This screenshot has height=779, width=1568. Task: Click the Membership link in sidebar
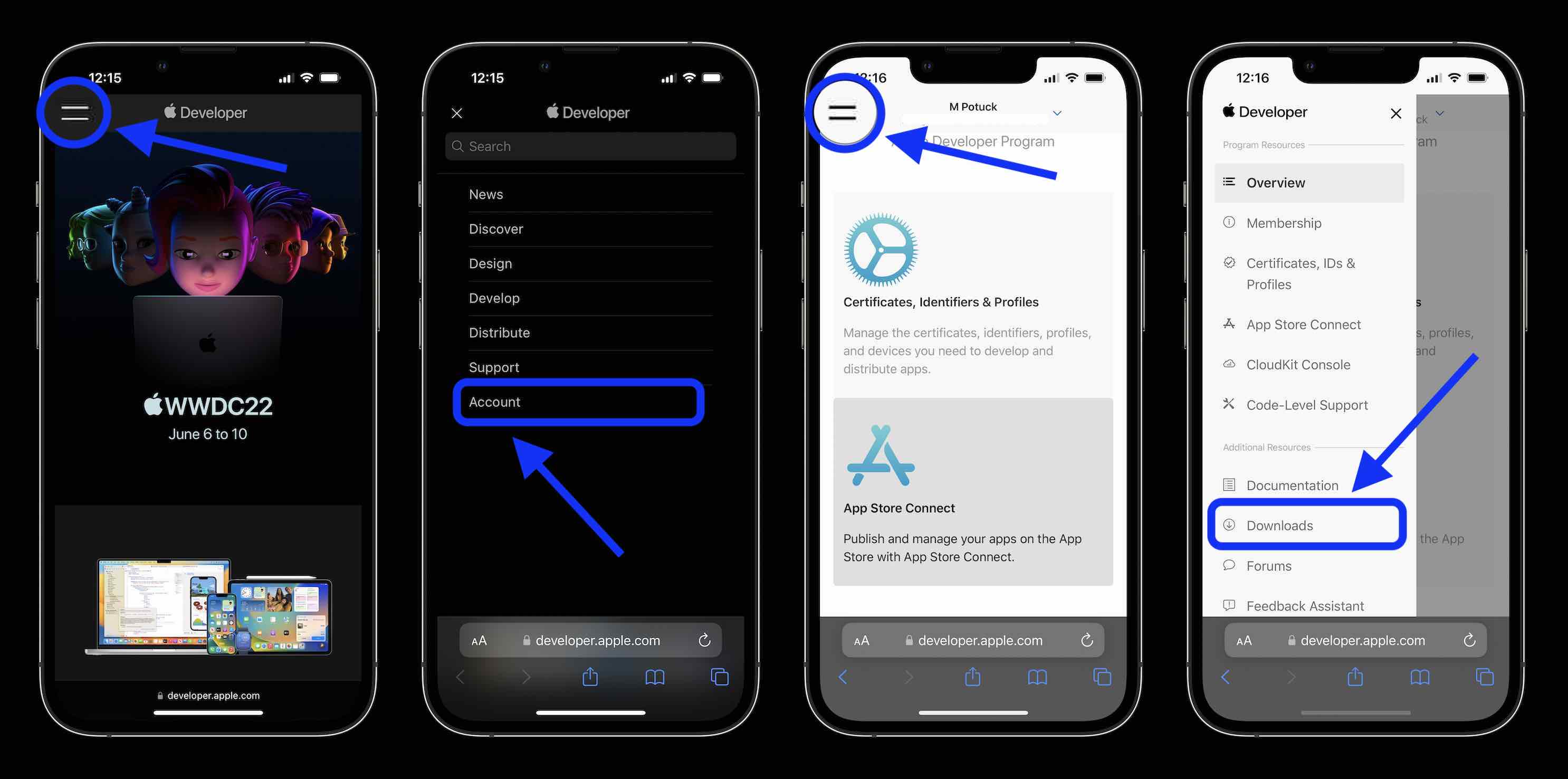coord(1284,222)
